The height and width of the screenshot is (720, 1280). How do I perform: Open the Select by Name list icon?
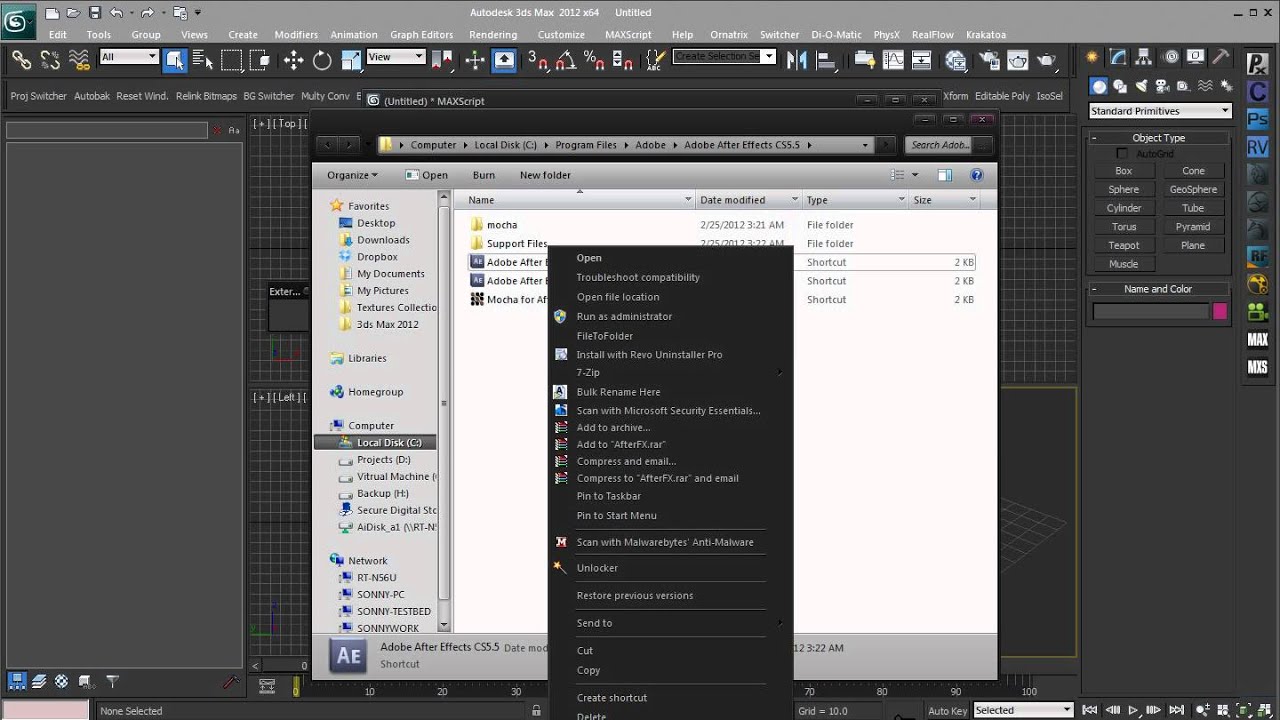point(203,60)
